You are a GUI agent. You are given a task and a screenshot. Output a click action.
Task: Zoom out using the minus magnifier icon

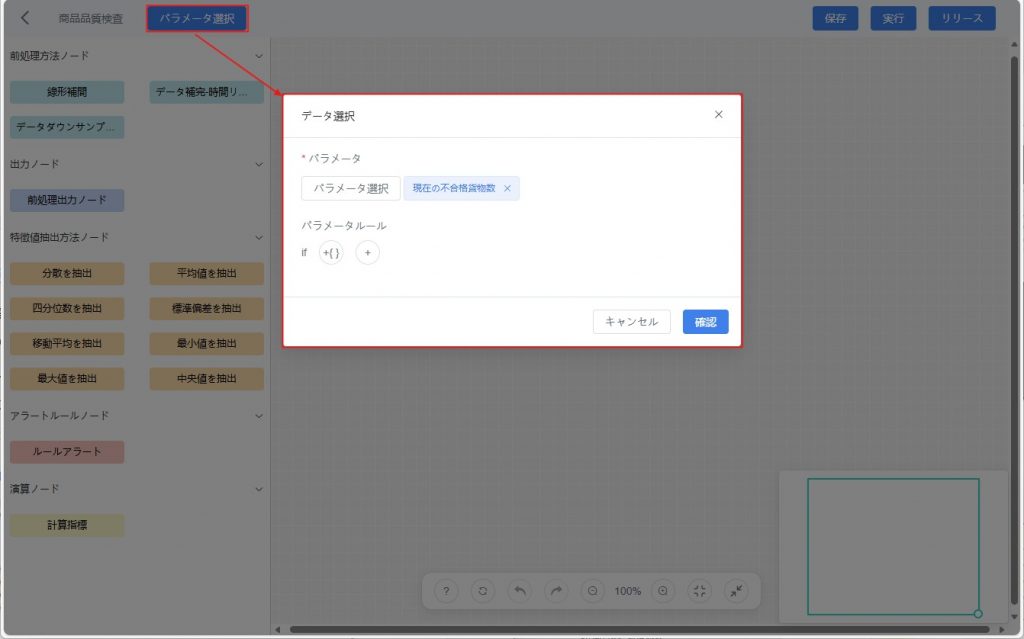tap(592, 591)
